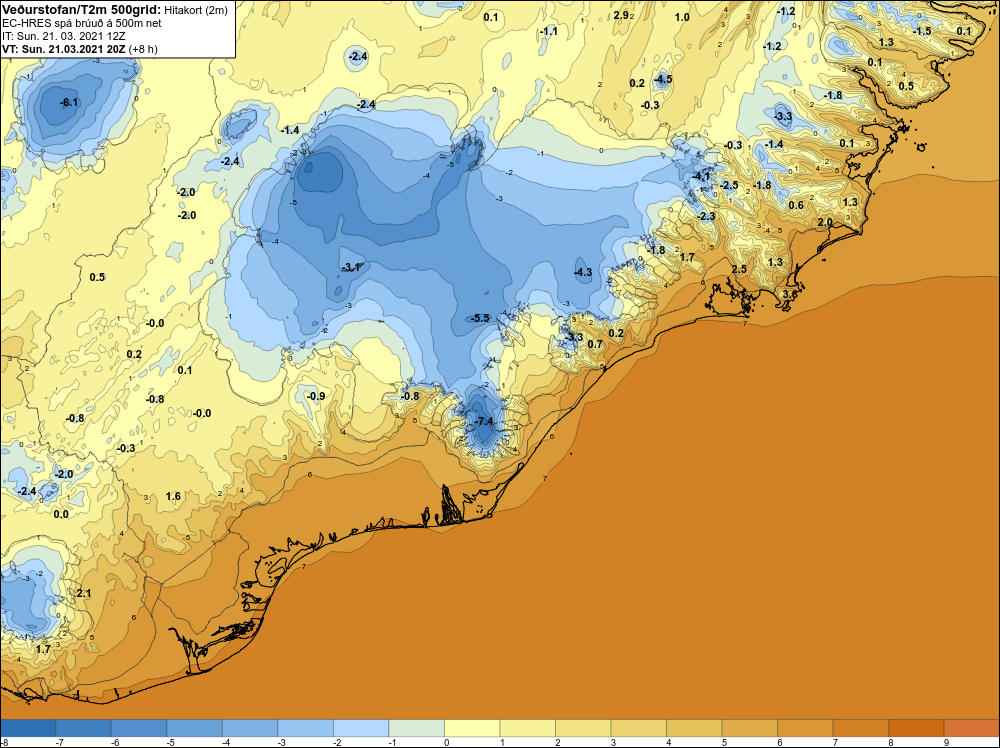The height and width of the screenshot is (748, 1000).
Task: Click the legend swatch between 6 and 7
Action: [x=805, y=728]
